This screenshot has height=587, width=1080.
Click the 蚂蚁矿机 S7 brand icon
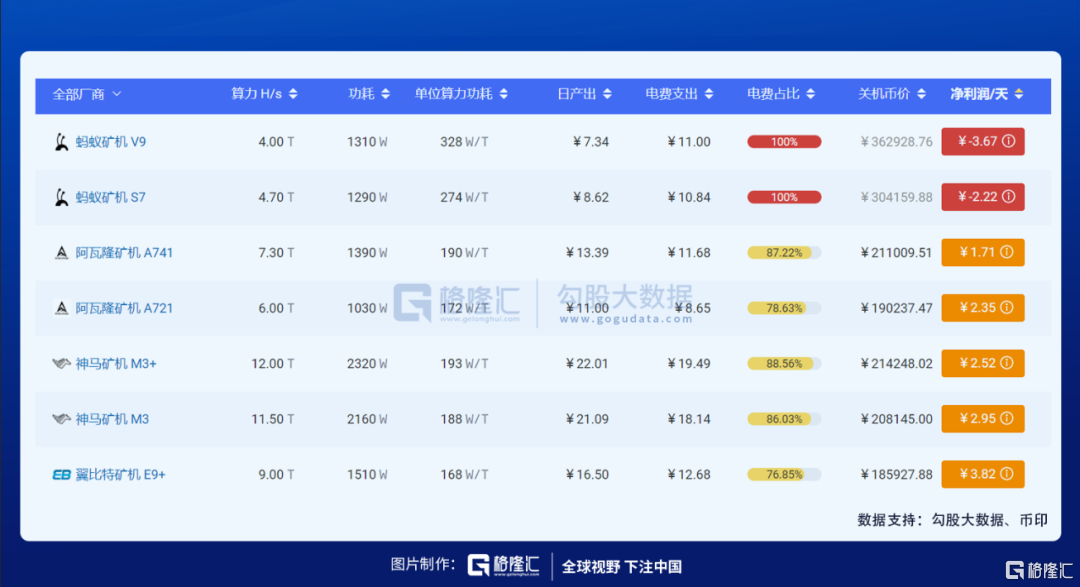(61, 198)
